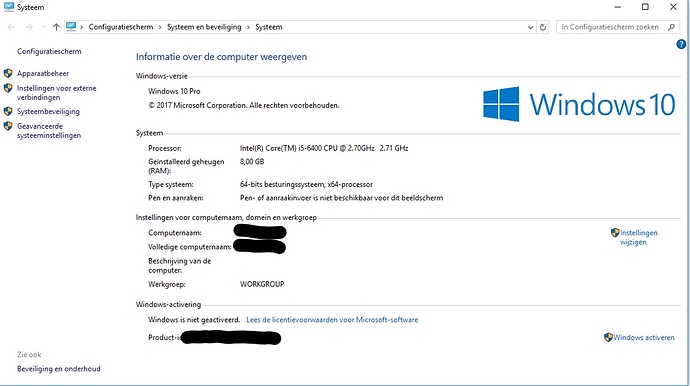Expand breadcrumb chevron after Systeem en beveiliging
690x386 pixels.
click(249, 27)
